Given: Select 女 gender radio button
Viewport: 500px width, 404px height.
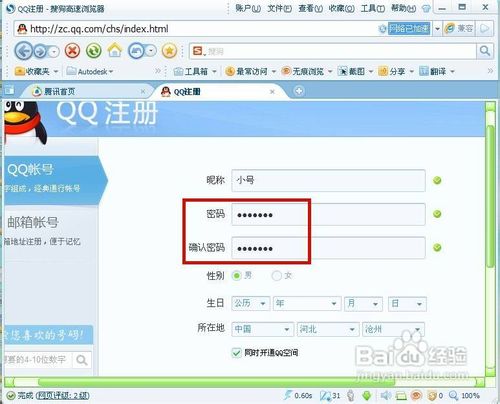Looking at the screenshot, I should coord(277,276).
